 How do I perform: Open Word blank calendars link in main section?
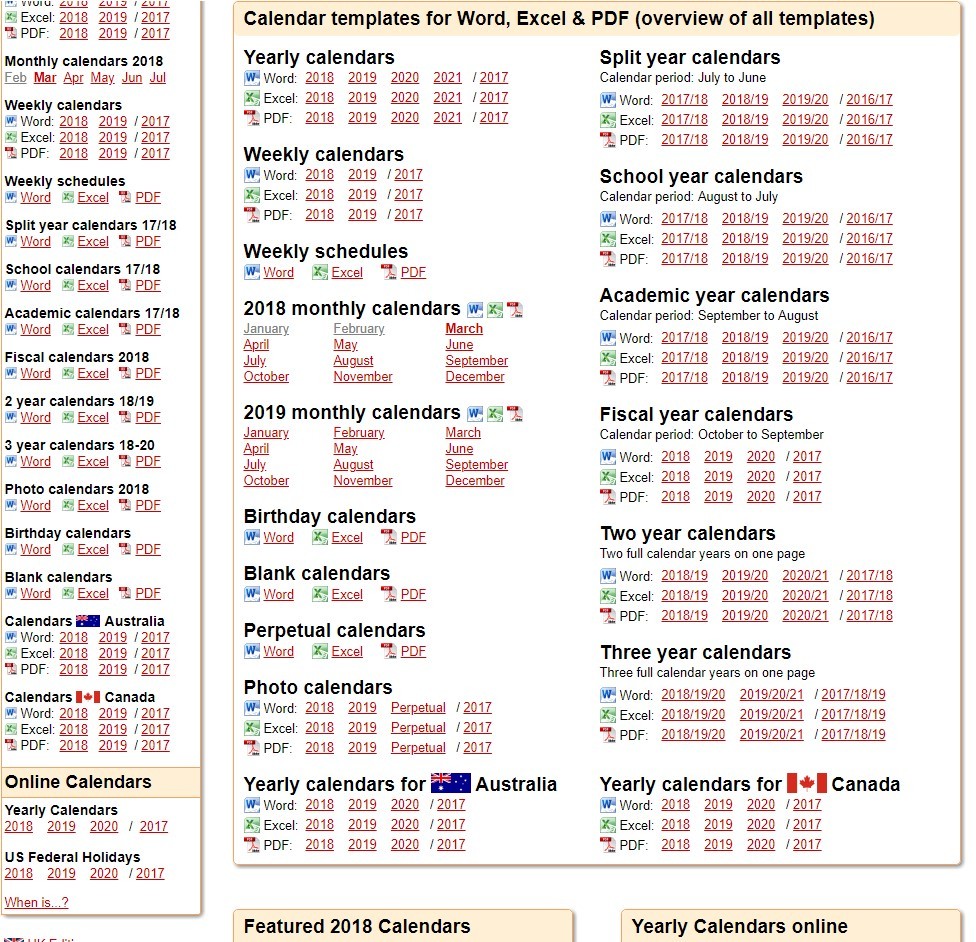click(278, 595)
